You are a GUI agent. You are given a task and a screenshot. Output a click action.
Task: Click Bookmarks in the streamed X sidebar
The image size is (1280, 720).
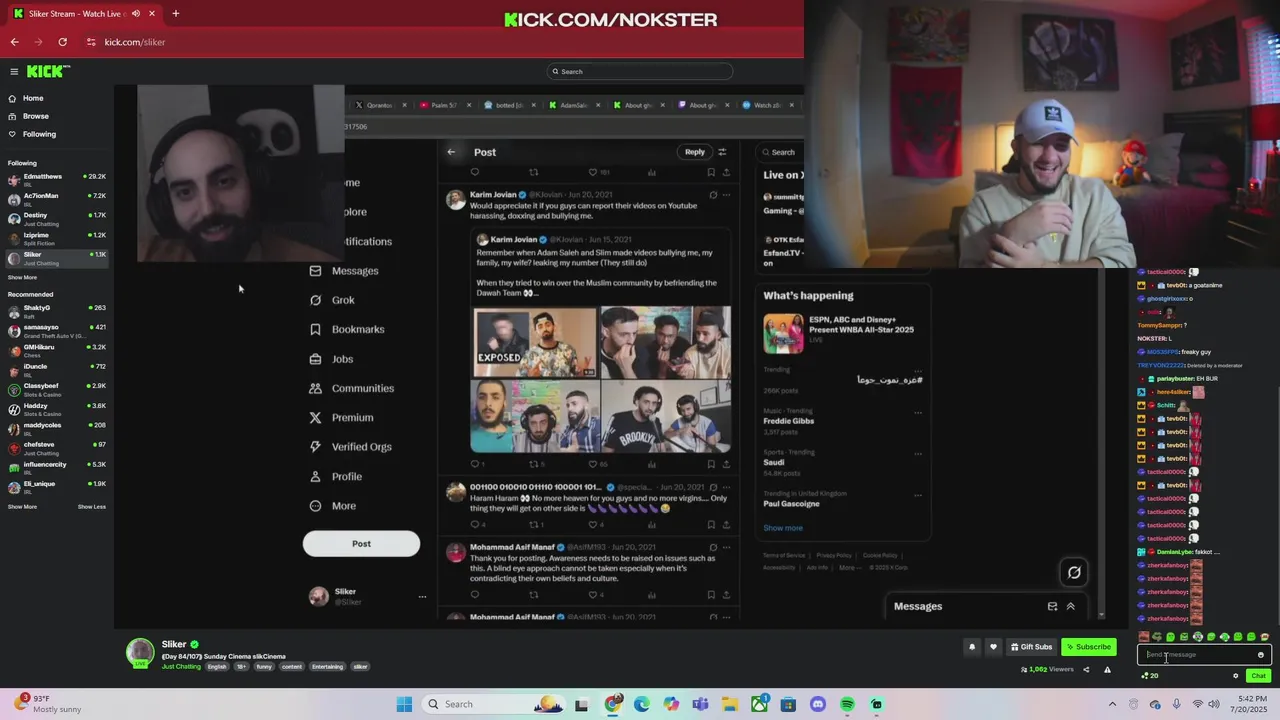click(x=347, y=329)
